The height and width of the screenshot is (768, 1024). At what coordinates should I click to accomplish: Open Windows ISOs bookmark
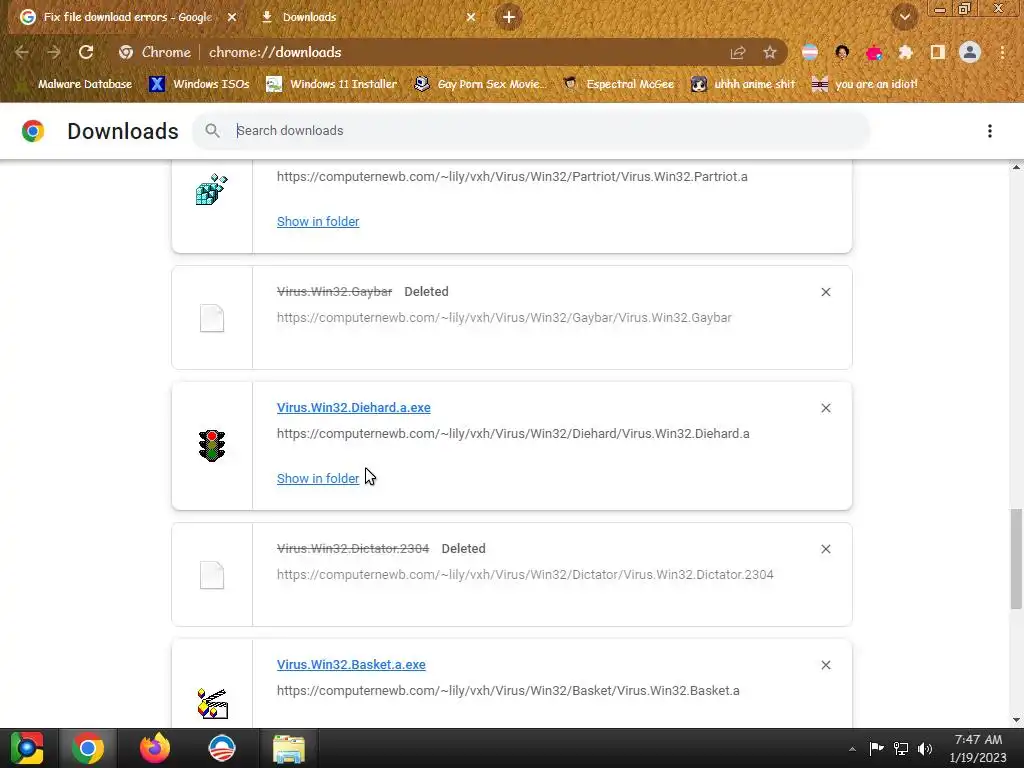click(x=199, y=84)
